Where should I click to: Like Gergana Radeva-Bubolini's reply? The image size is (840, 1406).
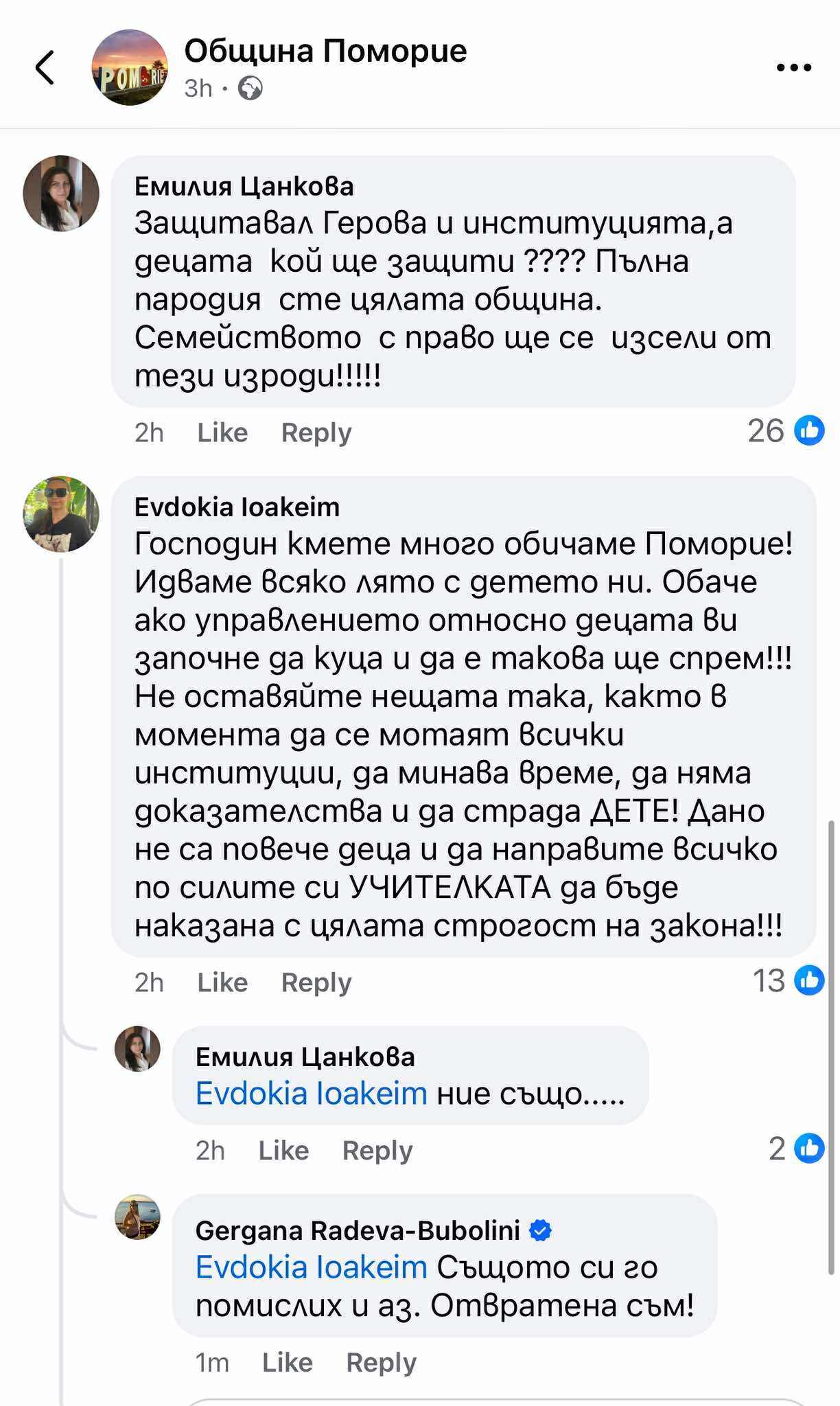[x=287, y=1362]
